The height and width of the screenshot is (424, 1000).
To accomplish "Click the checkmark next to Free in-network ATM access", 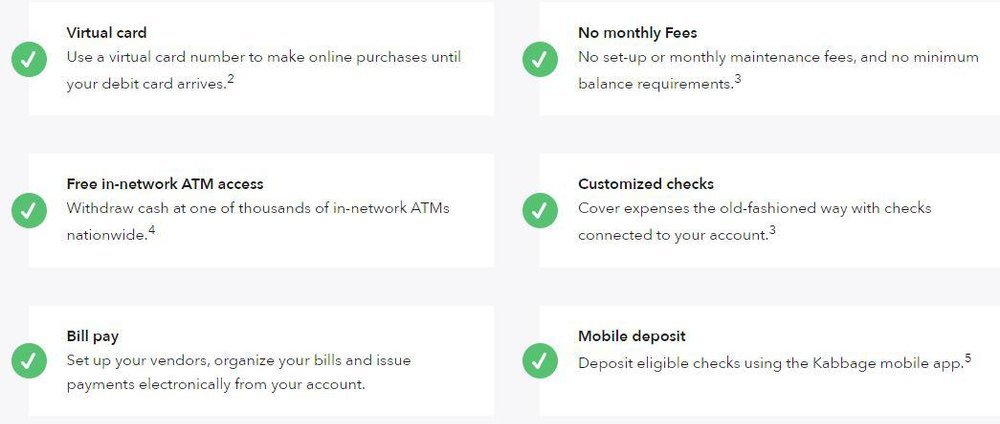I will coord(29,210).
